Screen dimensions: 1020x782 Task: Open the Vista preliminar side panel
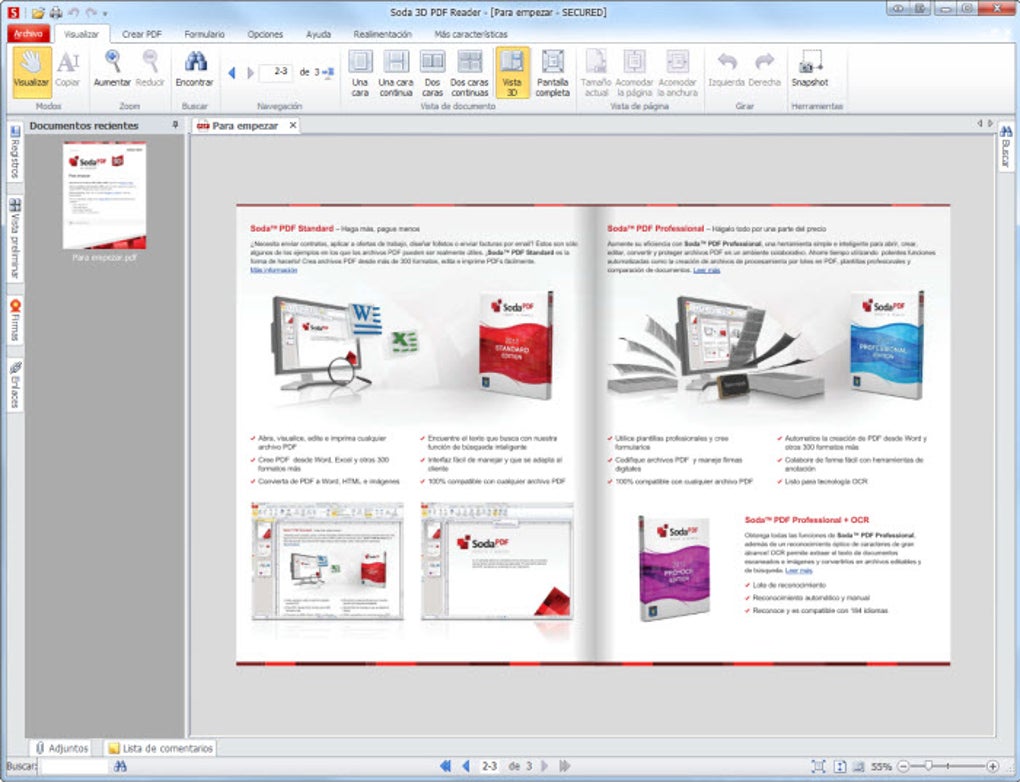tap(15, 238)
